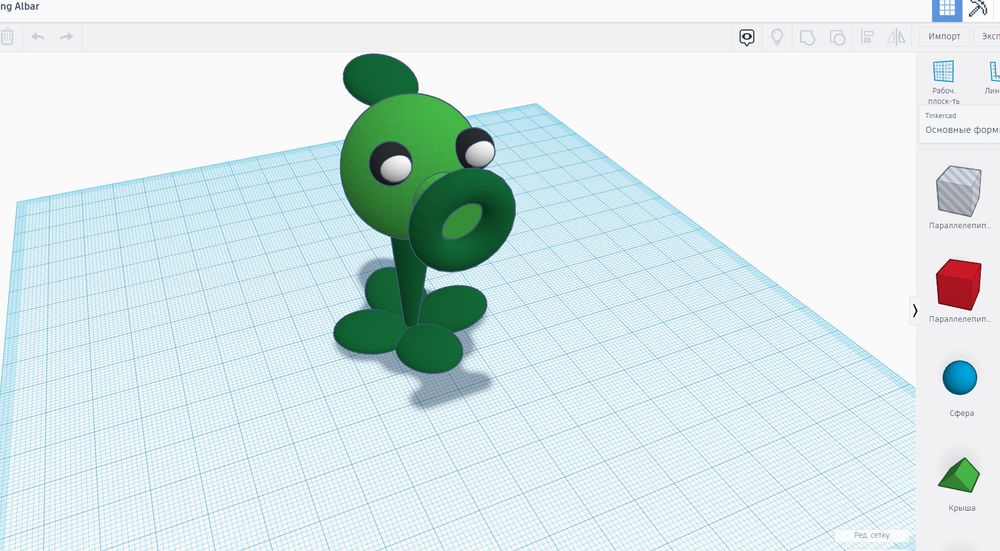Select the dark green leaf atop the head
Image resolution: width=1000 pixels, height=551 pixels.
(379, 77)
